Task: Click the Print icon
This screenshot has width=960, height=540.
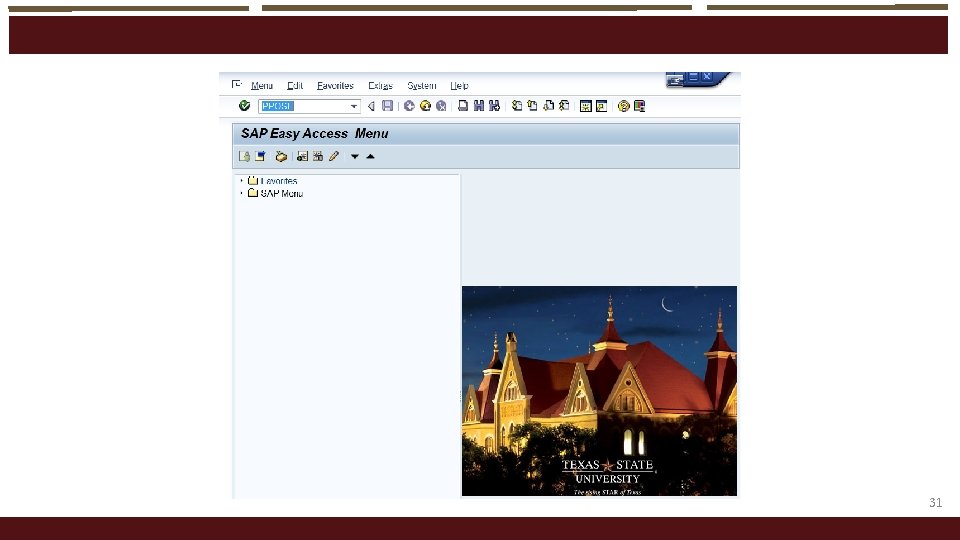Action: [x=463, y=106]
